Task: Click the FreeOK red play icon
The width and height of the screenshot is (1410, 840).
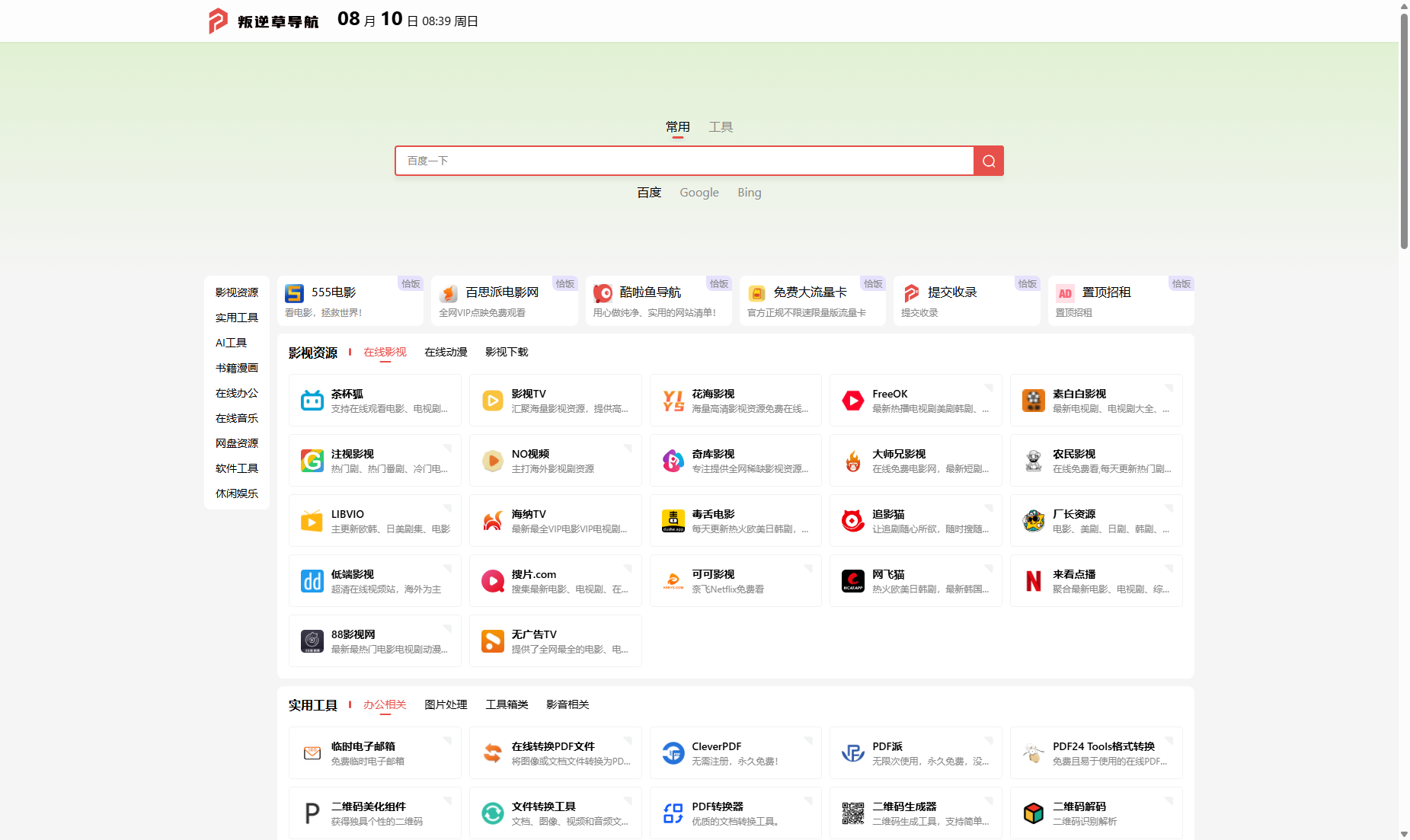Action: 853,401
